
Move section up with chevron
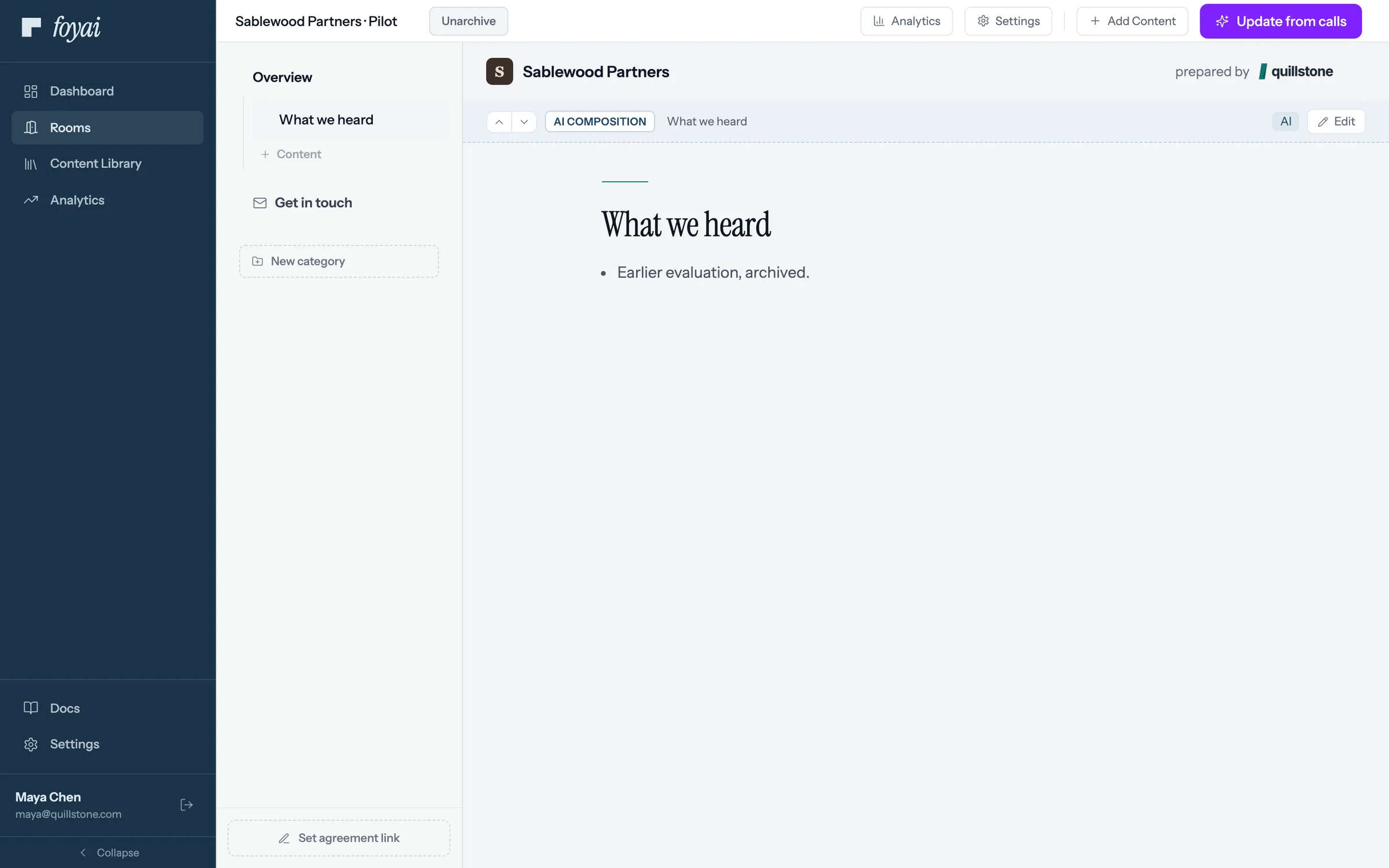click(499, 122)
